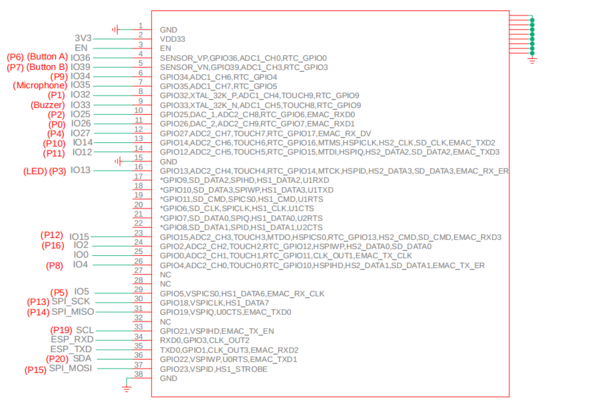Click the GPIO23,VSPID,HS1_STROBE pin description
The image size is (600, 408).
(214, 369)
